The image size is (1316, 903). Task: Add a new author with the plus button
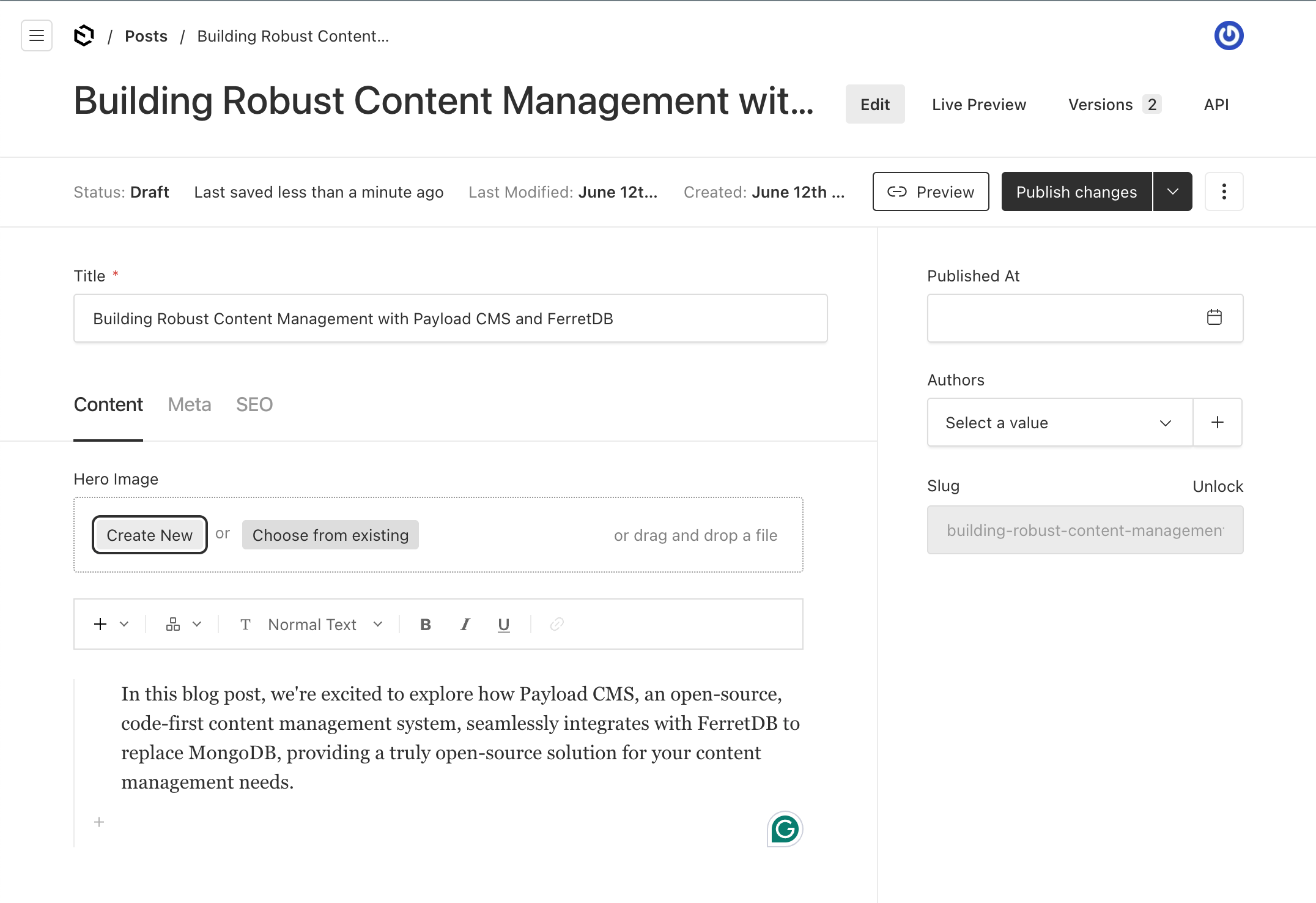1217,422
